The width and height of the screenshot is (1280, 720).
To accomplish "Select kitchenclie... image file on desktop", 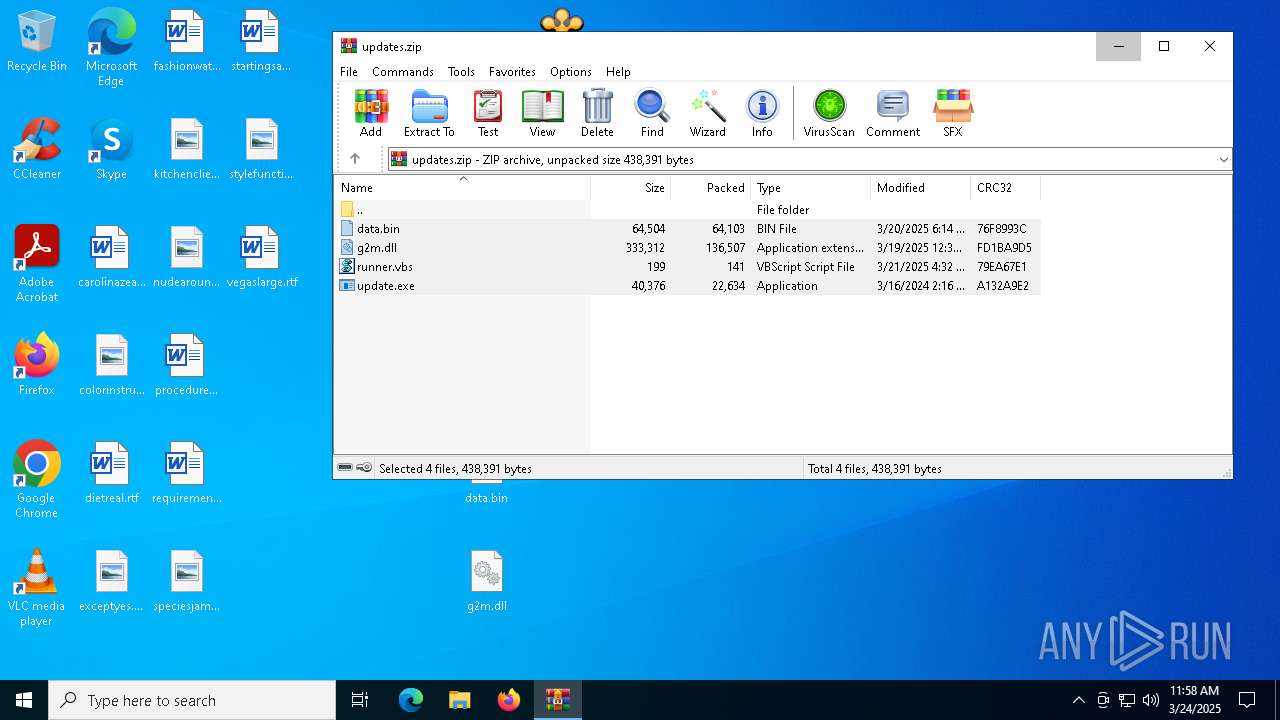I will tap(187, 149).
